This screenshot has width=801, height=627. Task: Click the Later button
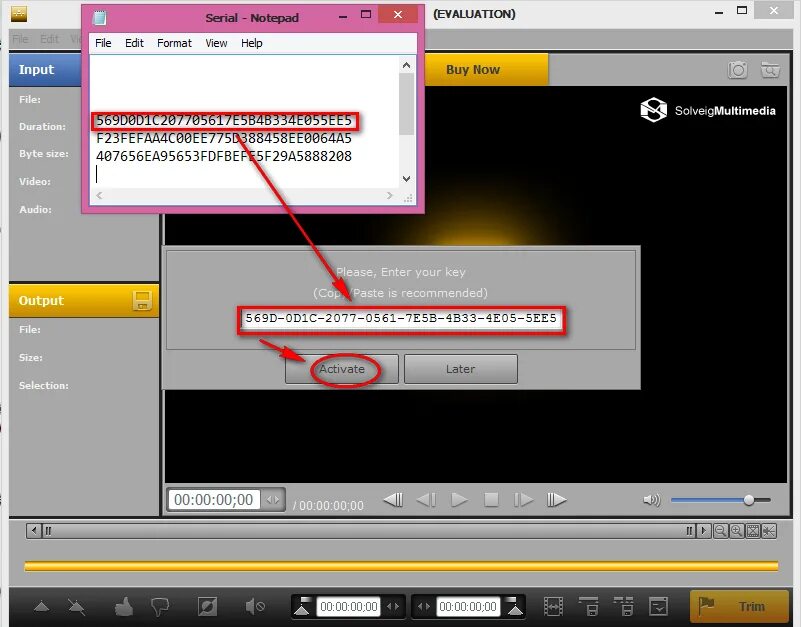point(461,369)
